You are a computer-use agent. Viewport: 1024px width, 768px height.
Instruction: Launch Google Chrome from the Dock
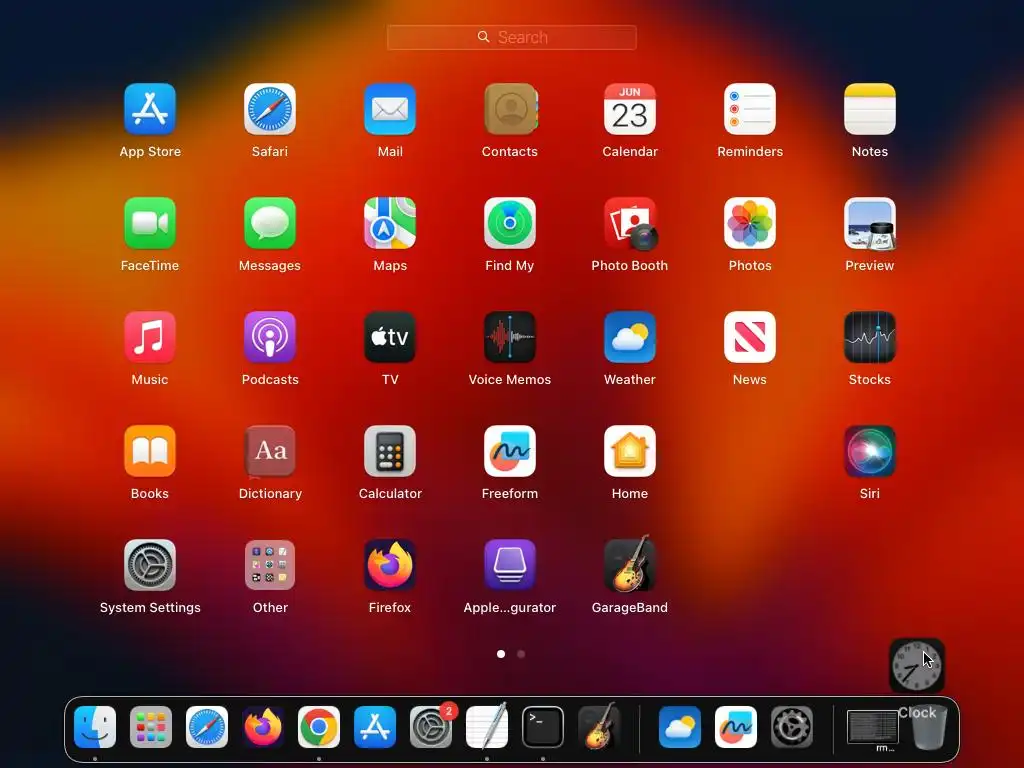click(319, 727)
